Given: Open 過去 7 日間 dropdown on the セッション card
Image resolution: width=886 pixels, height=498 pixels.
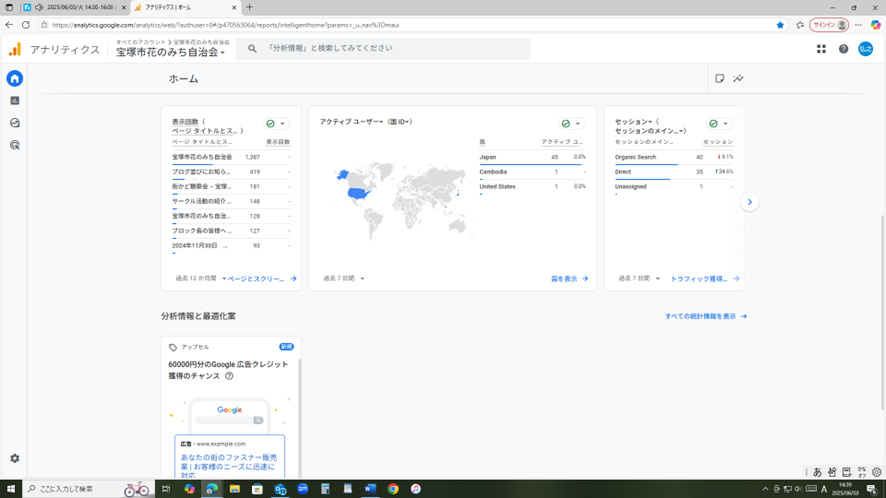Looking at the screenshot, I should [639, 279].
